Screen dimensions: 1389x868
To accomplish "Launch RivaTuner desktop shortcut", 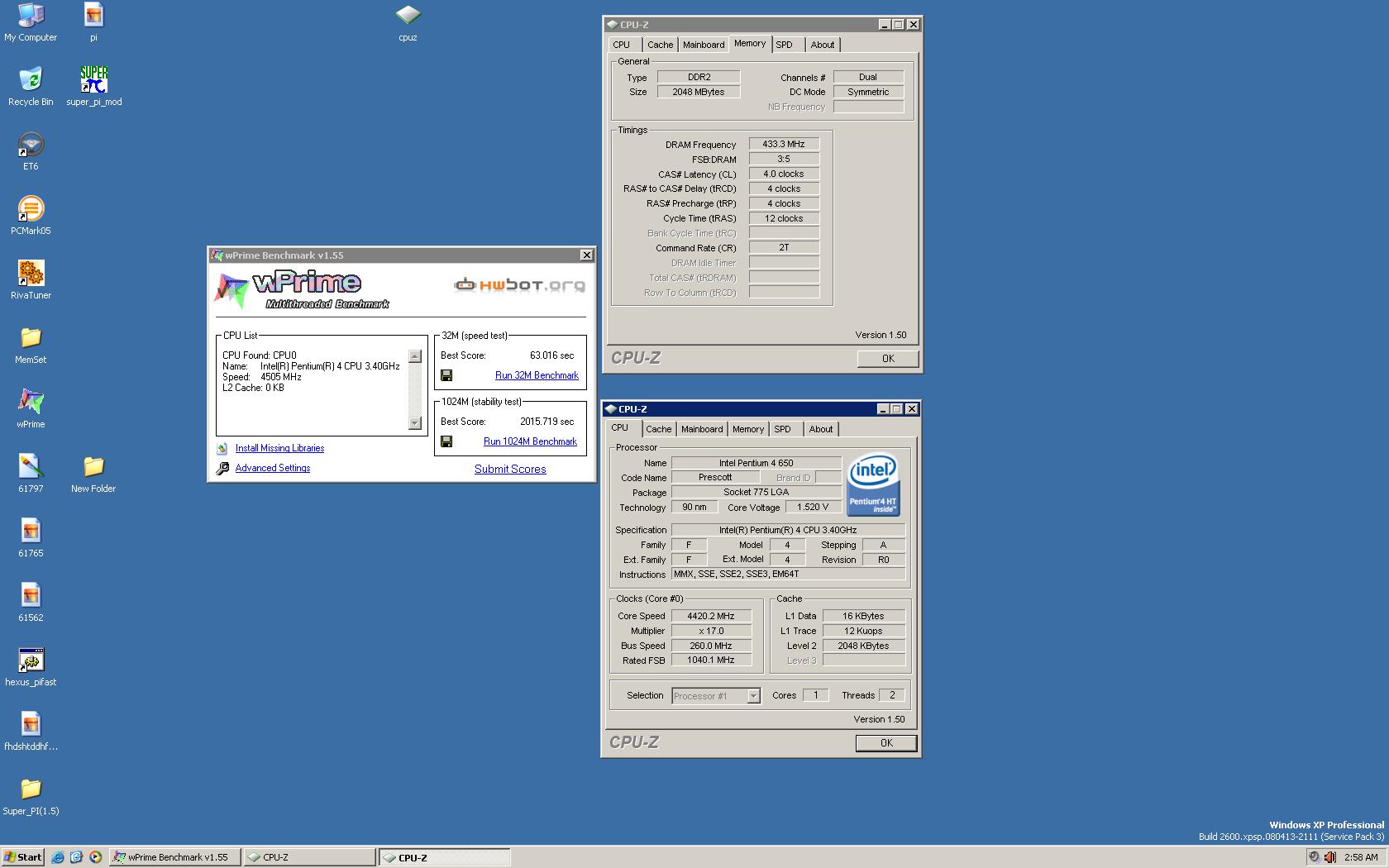I will (x=31, y=279).
